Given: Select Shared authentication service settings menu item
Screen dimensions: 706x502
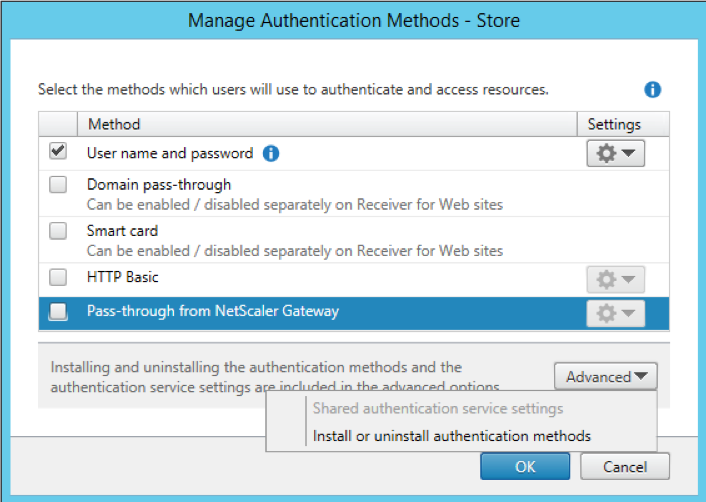Looking at the screenshot, I should click(437, 408).
